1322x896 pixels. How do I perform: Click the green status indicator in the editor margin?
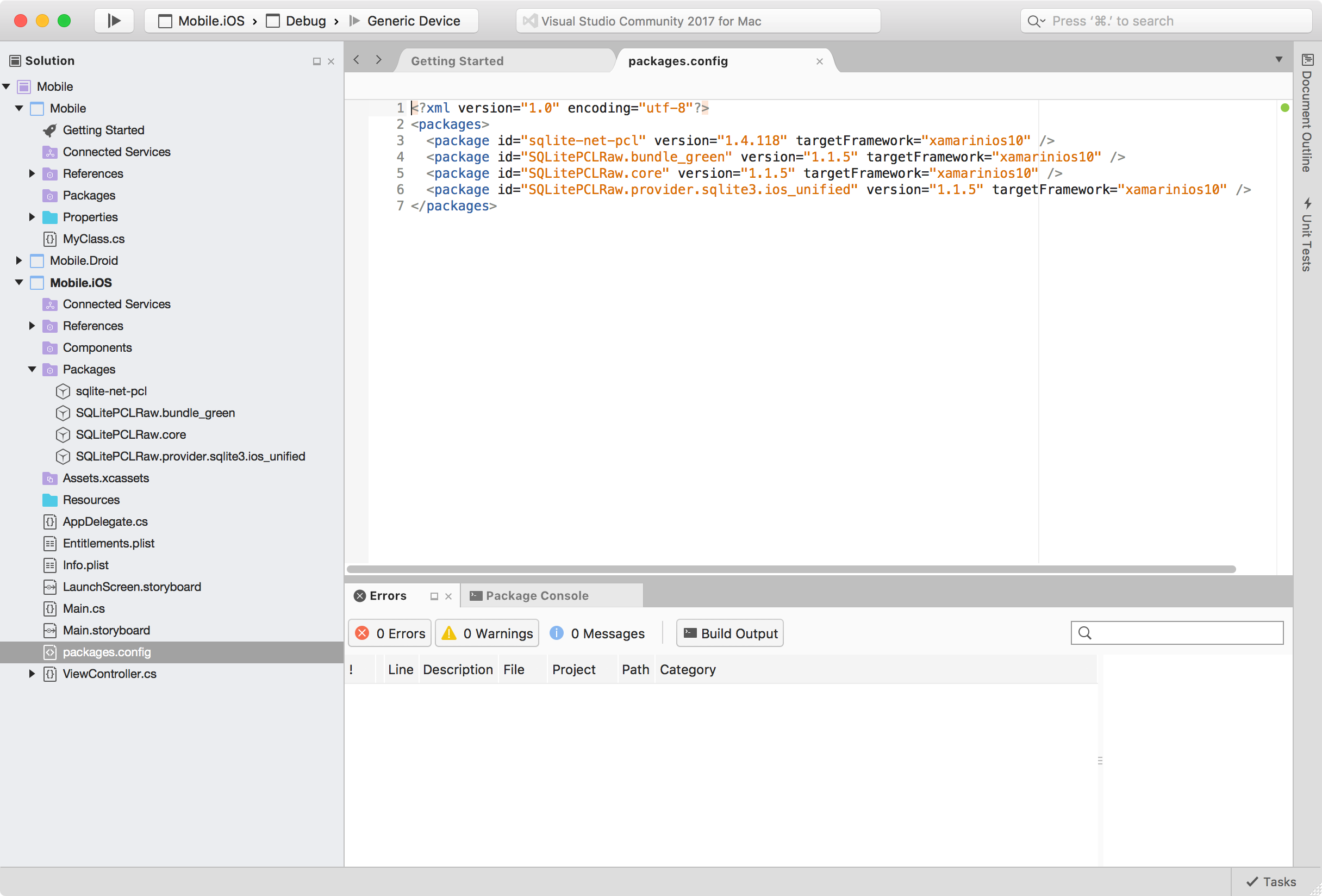tap(1284, 108)
